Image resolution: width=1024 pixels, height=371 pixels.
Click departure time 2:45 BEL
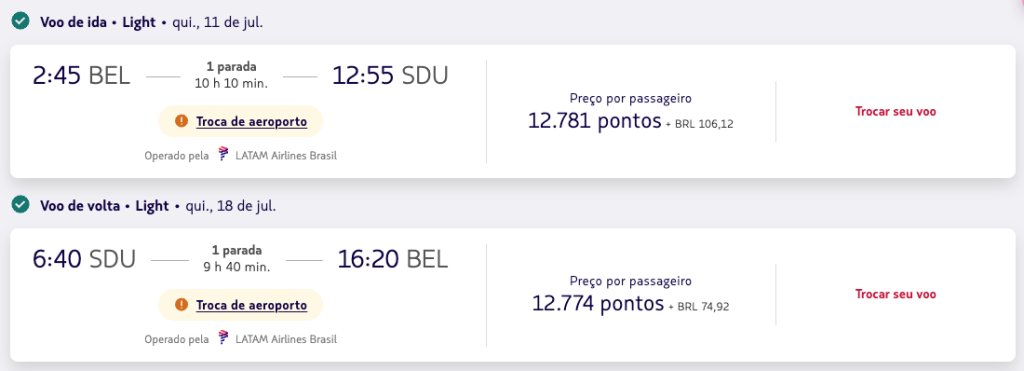(82, 76)
